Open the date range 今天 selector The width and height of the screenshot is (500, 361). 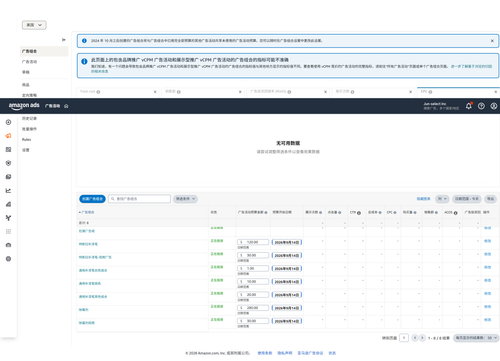pyautogui.click(x=467, y=199)
